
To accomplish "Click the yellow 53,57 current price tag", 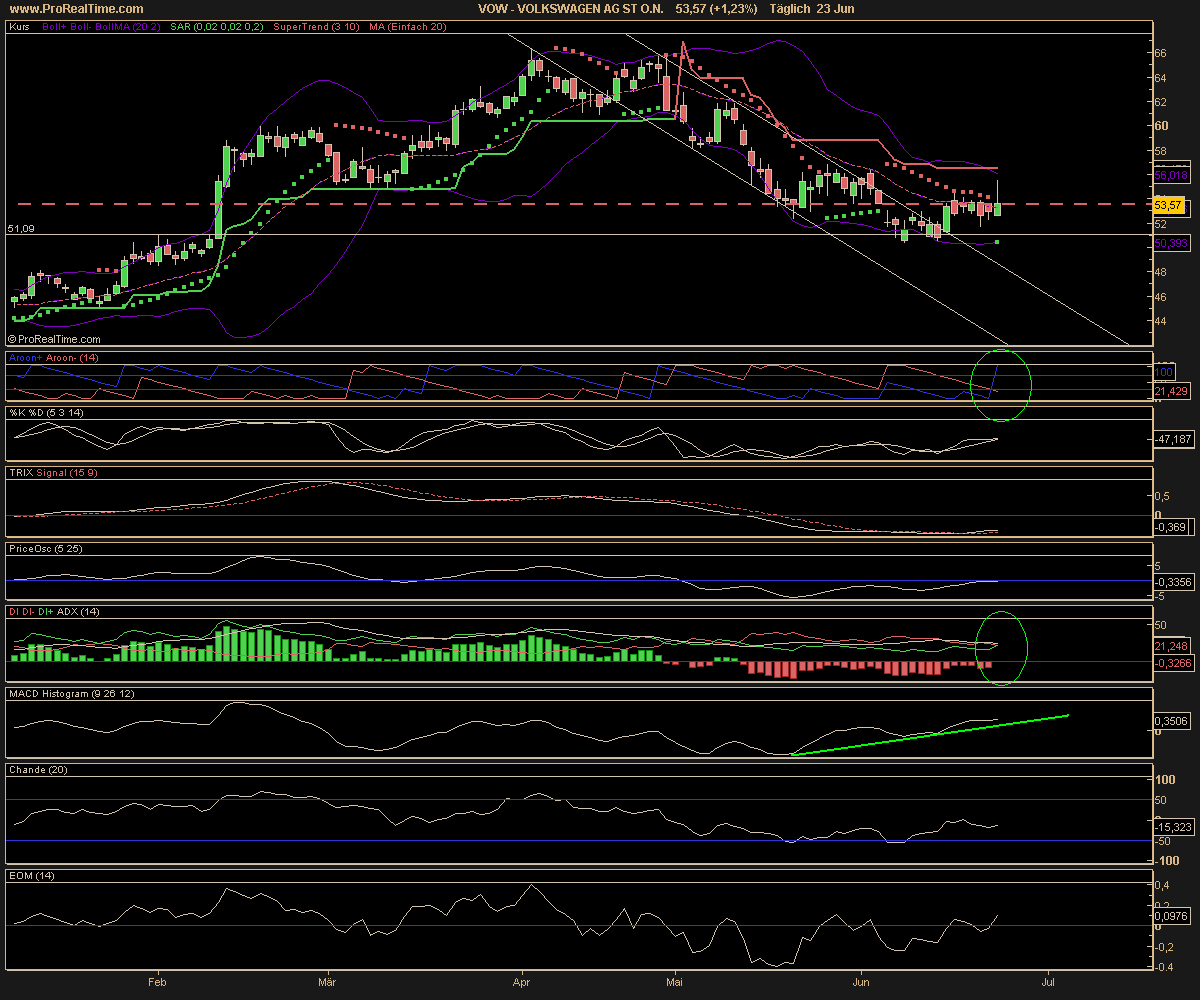I will point(1168,205).
